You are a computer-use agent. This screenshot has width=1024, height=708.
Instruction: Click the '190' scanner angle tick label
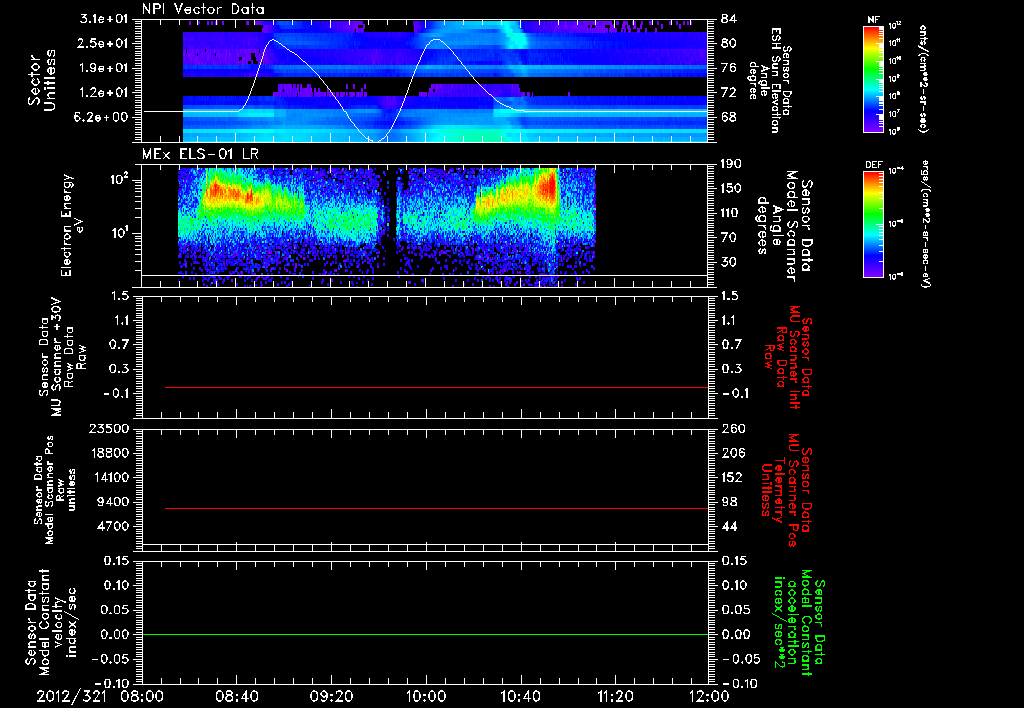(731, 164)
